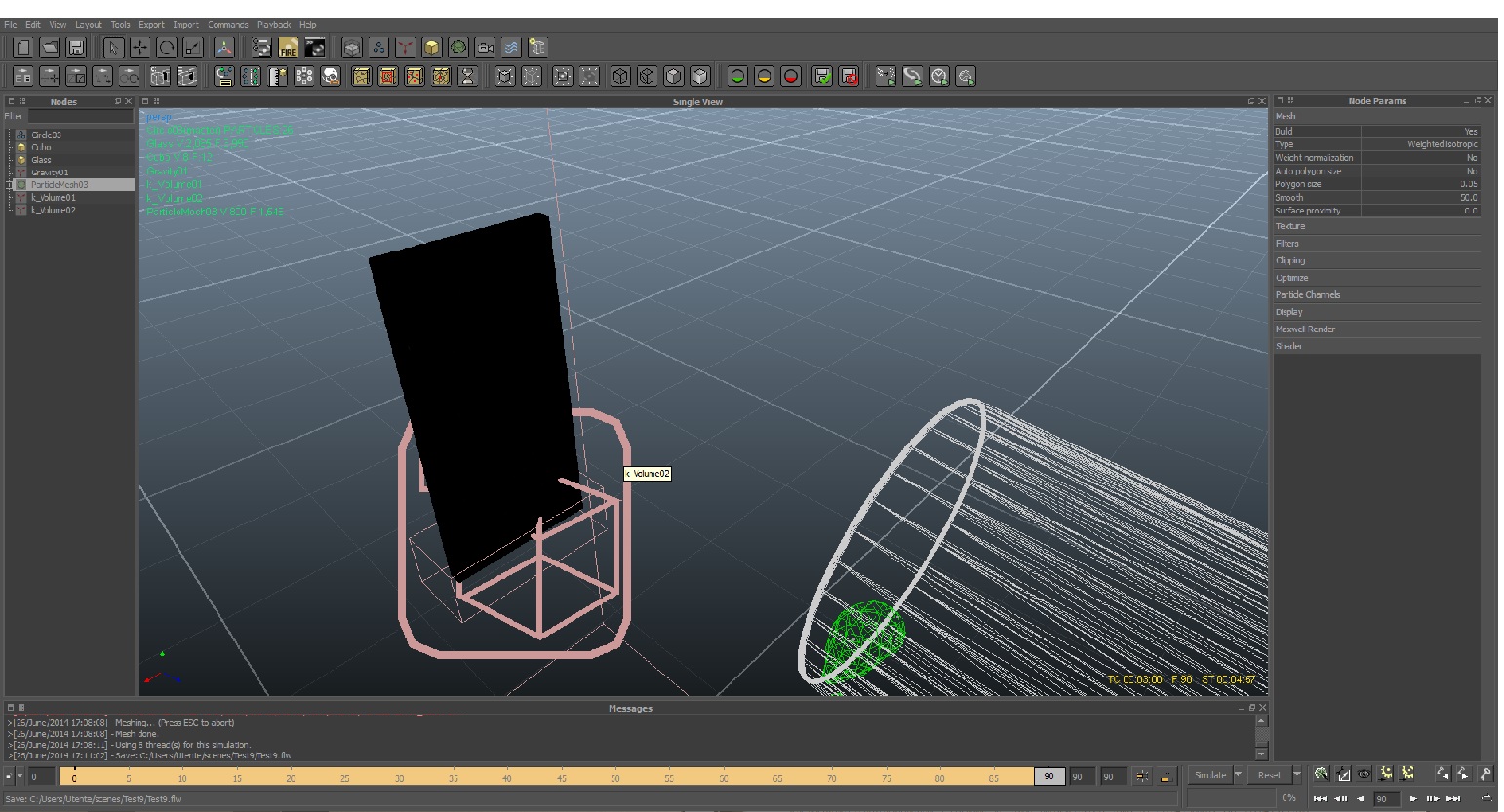Edit the Smooth value field

tap(1421, 197)
